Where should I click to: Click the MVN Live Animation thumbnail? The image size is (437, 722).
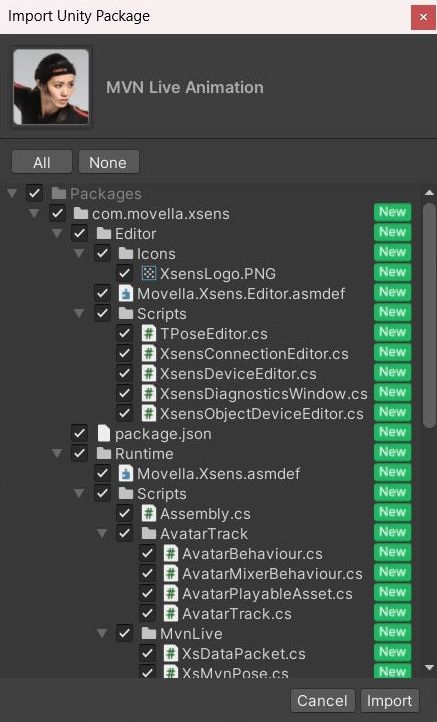coord(51,87)
